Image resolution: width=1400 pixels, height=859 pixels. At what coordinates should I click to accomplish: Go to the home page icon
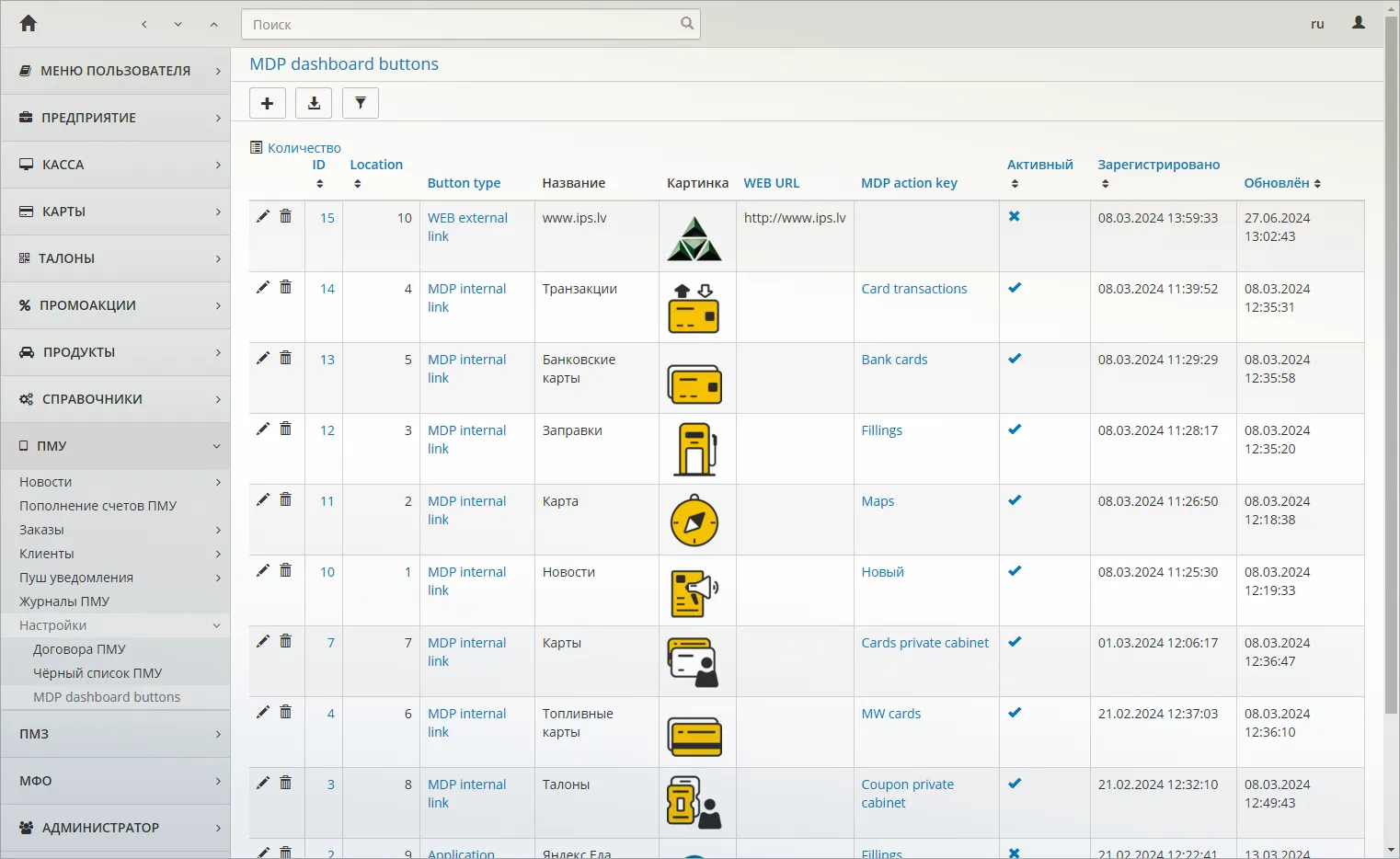pos(28,24)
